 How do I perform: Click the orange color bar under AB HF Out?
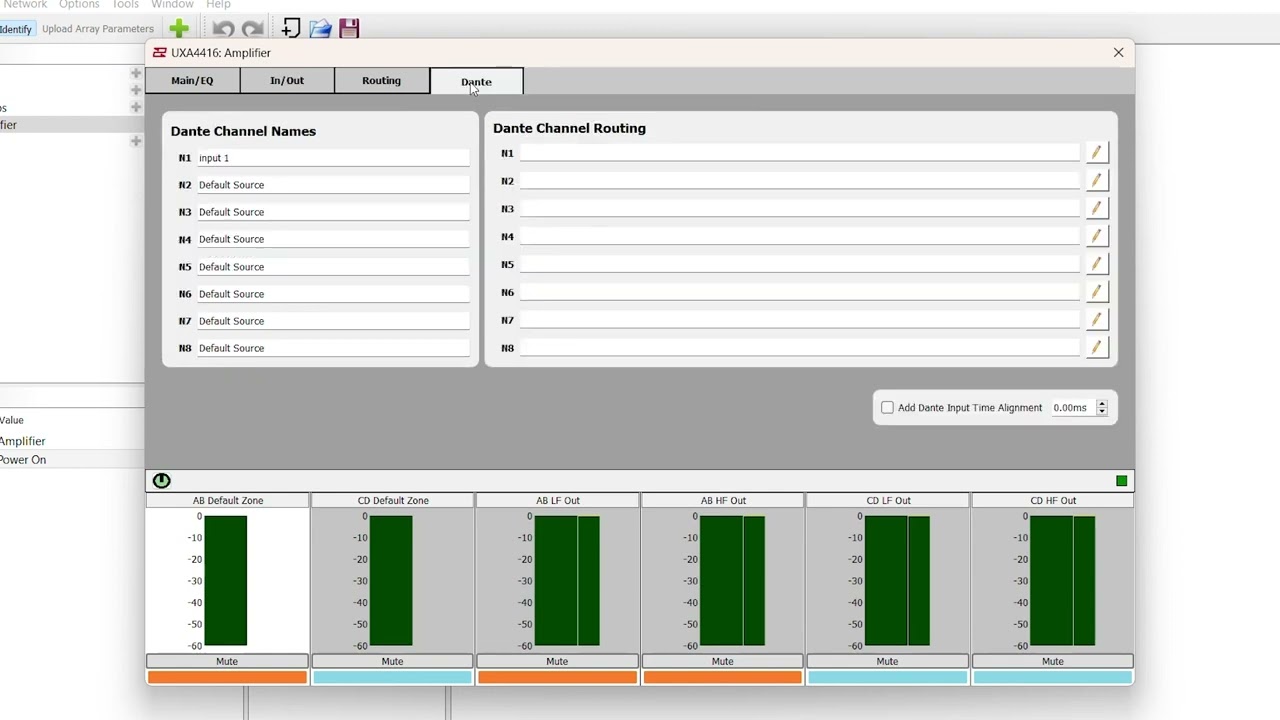click(x=722, y=677)
